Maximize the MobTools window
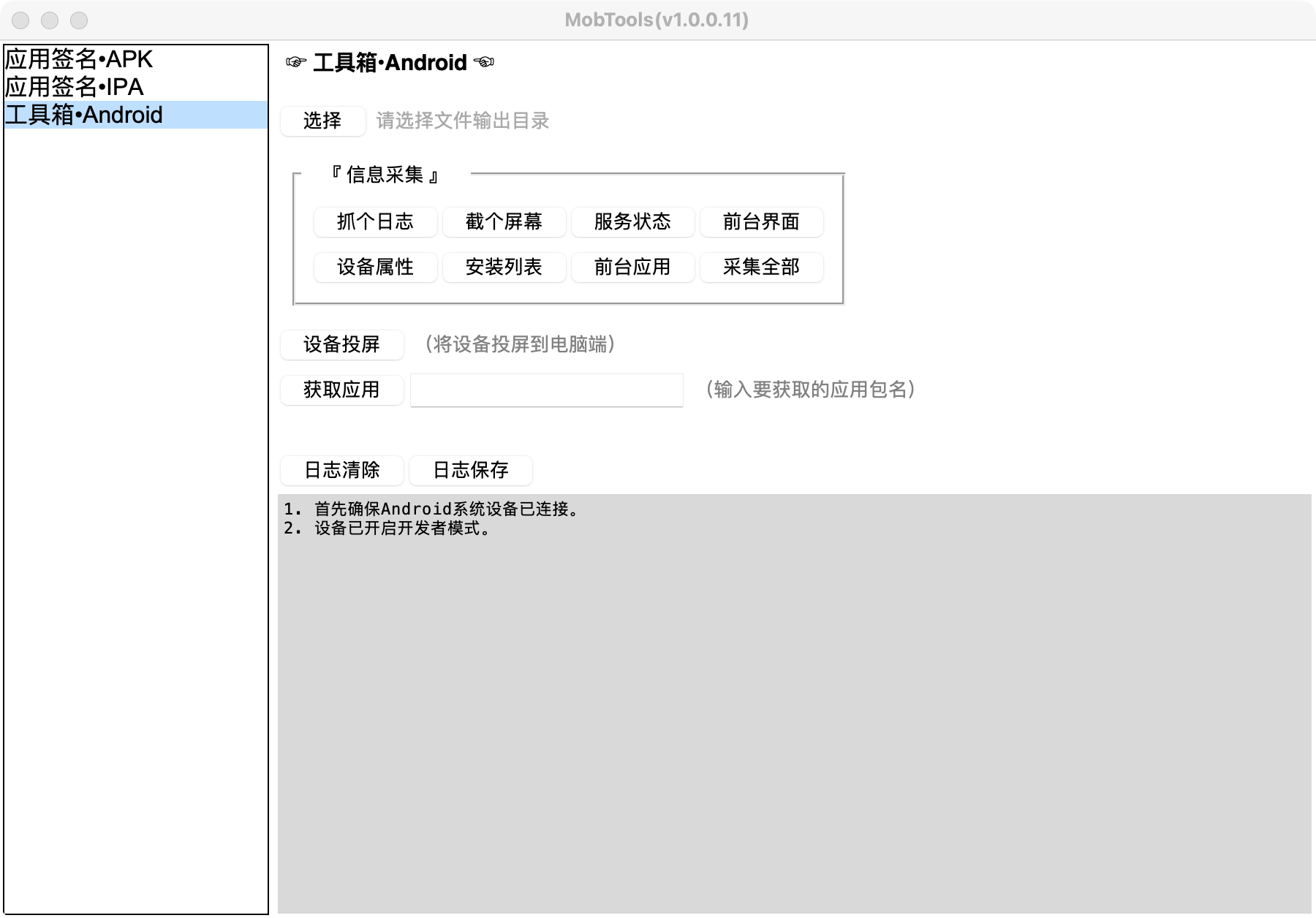Image resolution: width=1316 pixels, height=918 pixels. pyautogui.click(x=79, y=20)
